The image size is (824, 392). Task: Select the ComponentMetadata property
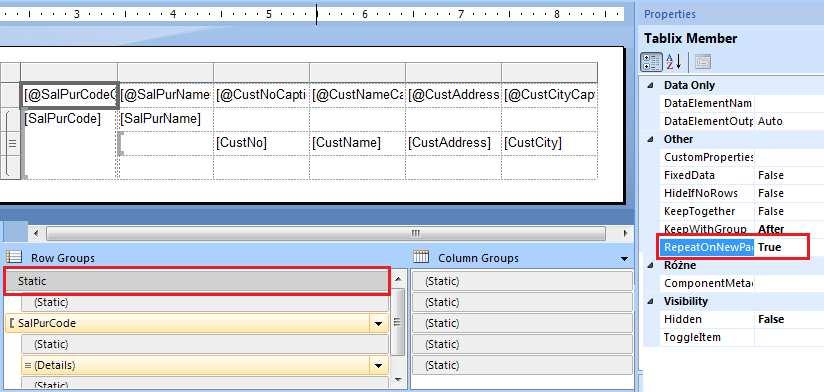coord(707,283)
